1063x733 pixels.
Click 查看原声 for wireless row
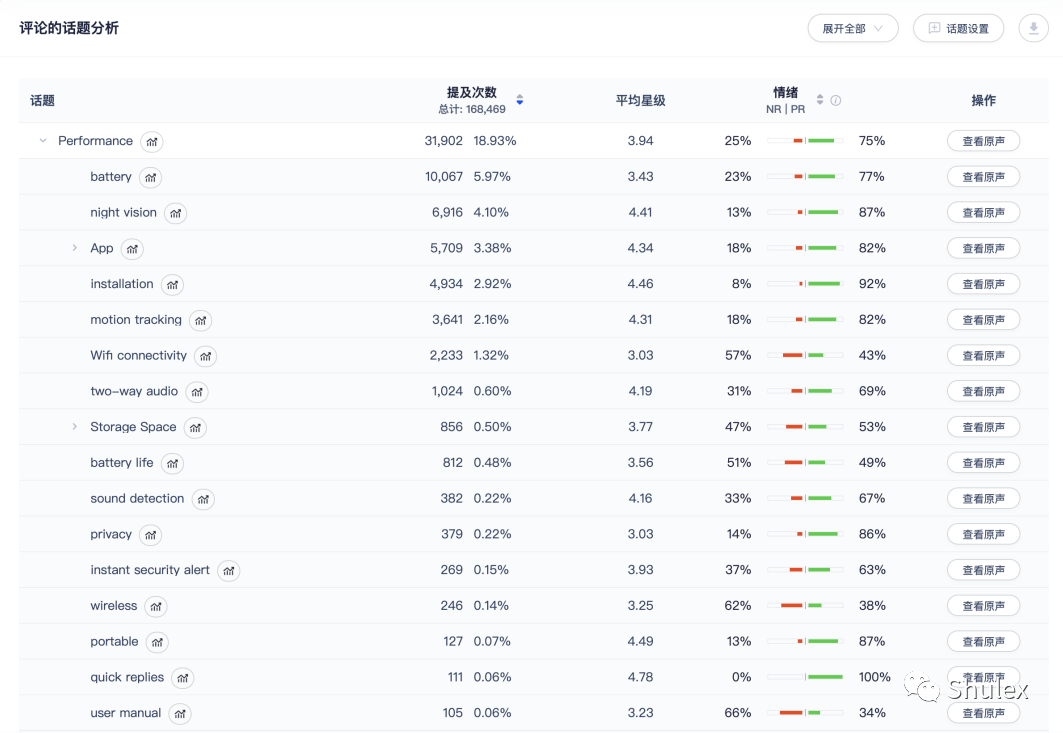[983, 606]
